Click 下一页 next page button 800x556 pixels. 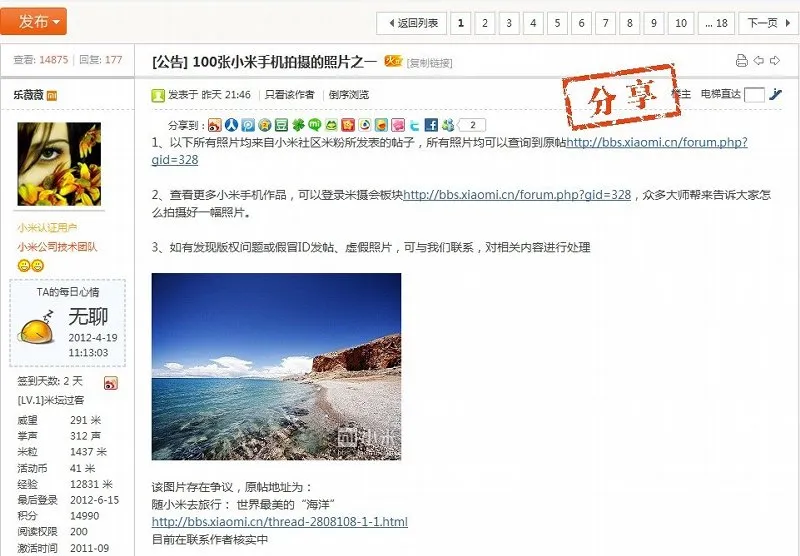[x=769, y=23]
